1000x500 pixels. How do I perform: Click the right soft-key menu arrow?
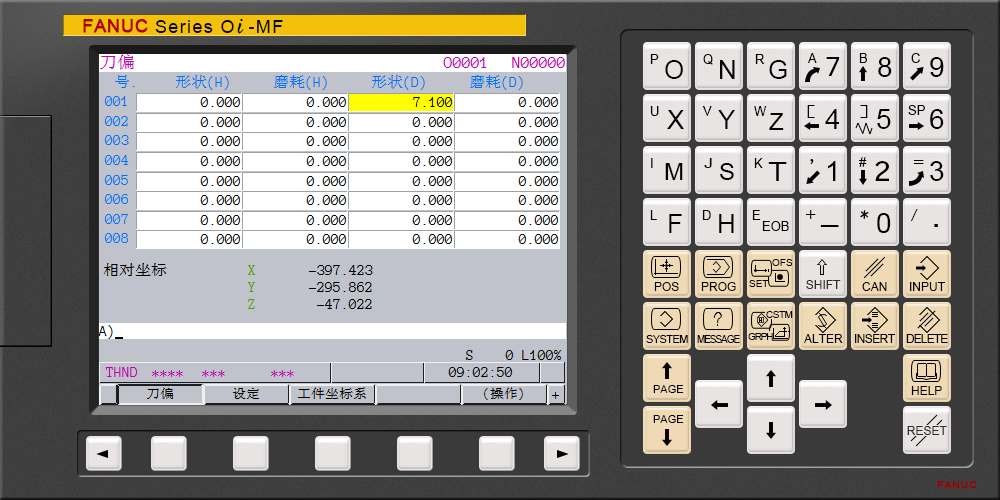pyautogui.click(x=561, y=453)
